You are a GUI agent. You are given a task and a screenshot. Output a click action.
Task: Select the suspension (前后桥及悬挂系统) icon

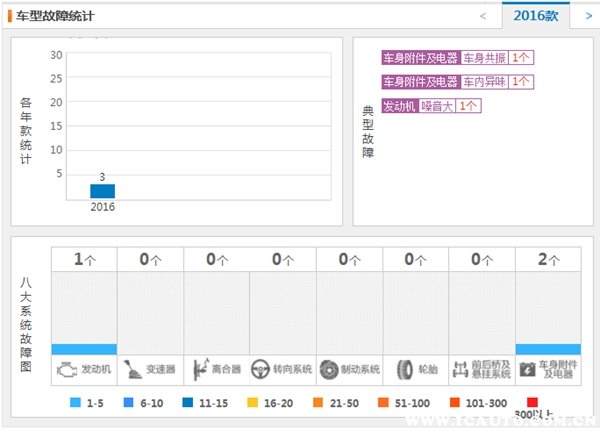[462, 369]
